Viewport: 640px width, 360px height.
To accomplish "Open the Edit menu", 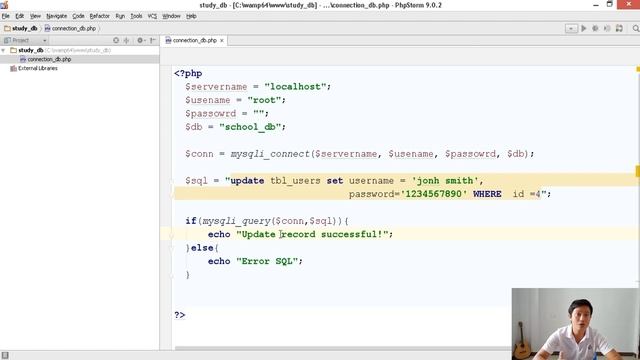I will coord(20,16).
